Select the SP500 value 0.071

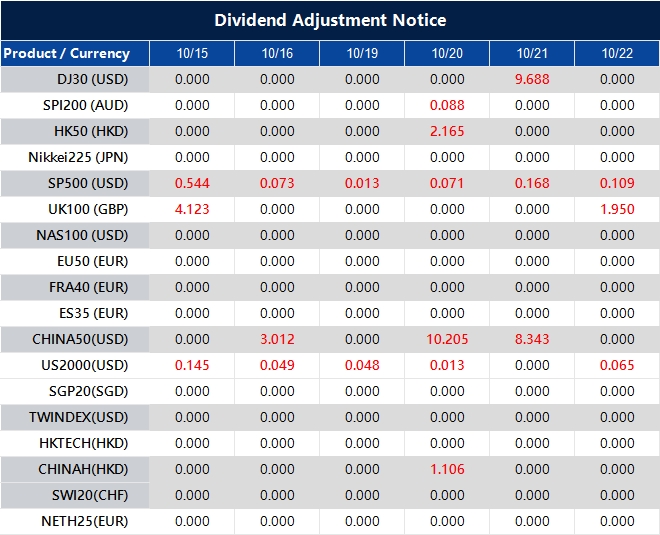pos(447,184)
